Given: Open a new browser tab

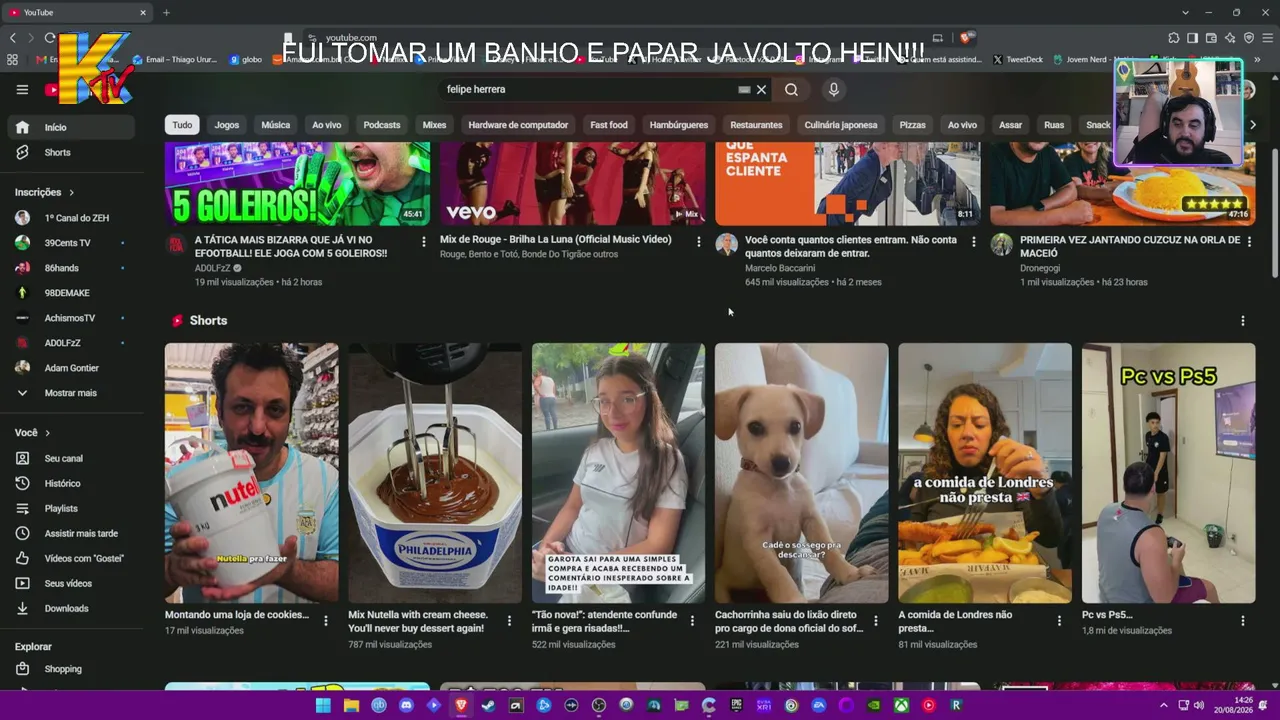Looking at the screenshot, I should click(x=166, y=12).
